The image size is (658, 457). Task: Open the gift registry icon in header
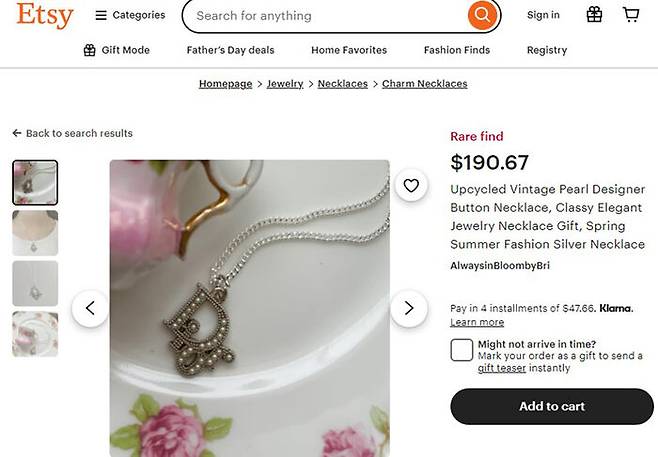594,15
